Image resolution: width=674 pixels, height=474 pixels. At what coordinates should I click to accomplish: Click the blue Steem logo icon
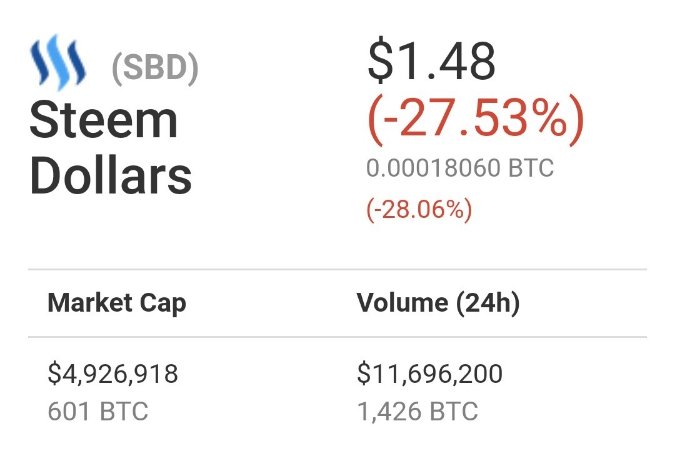pyautogui.click(x=60, y=66)
